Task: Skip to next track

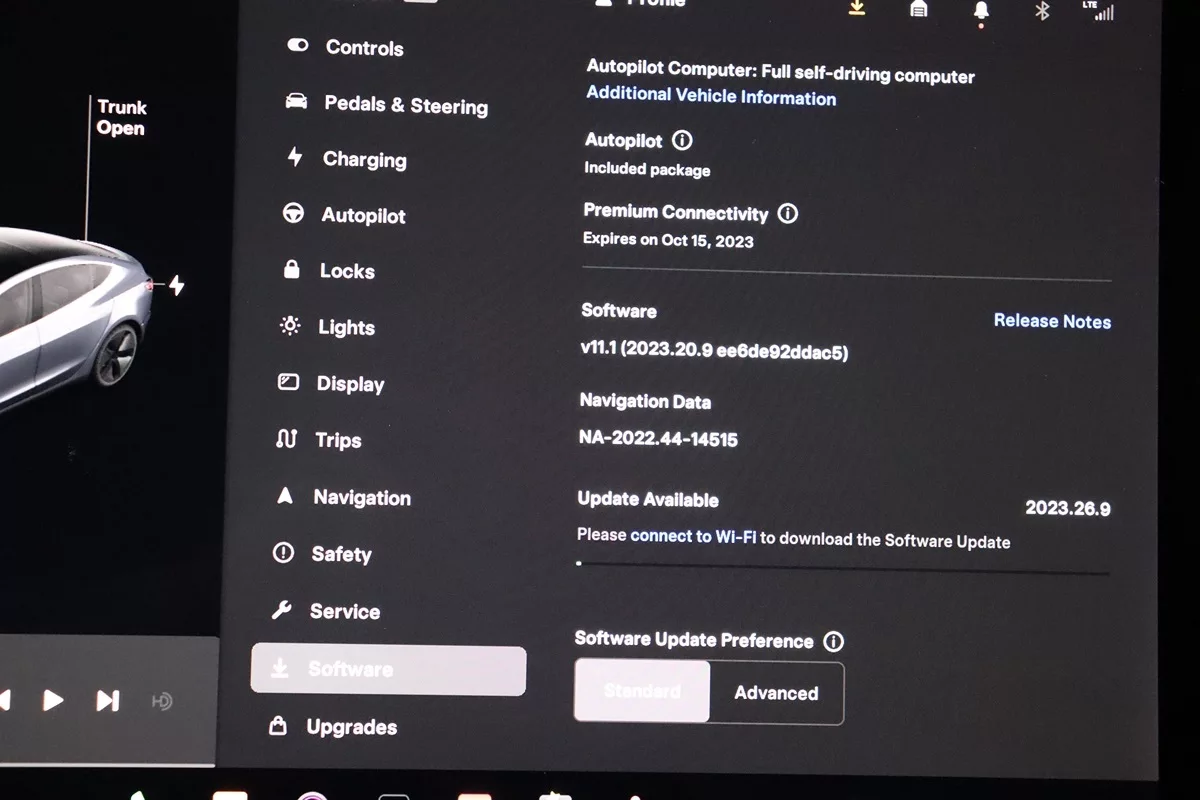Action: click(x=108, y=700)
